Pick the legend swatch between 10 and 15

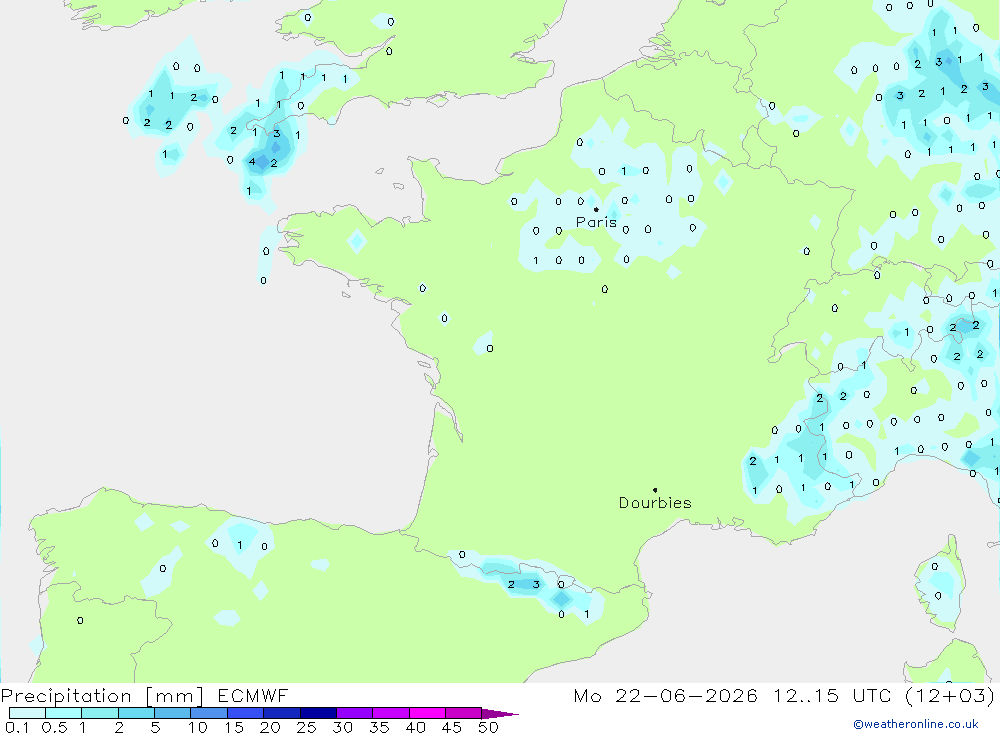209,713
